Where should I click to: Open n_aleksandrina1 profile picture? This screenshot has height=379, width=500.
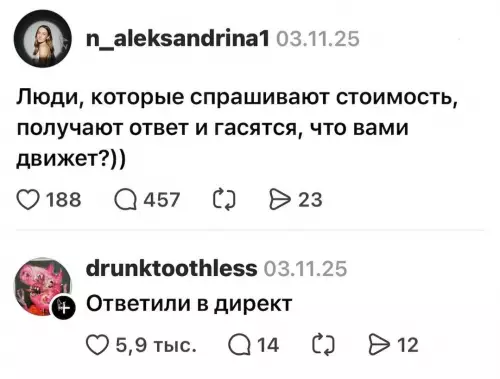coord(42,38)
